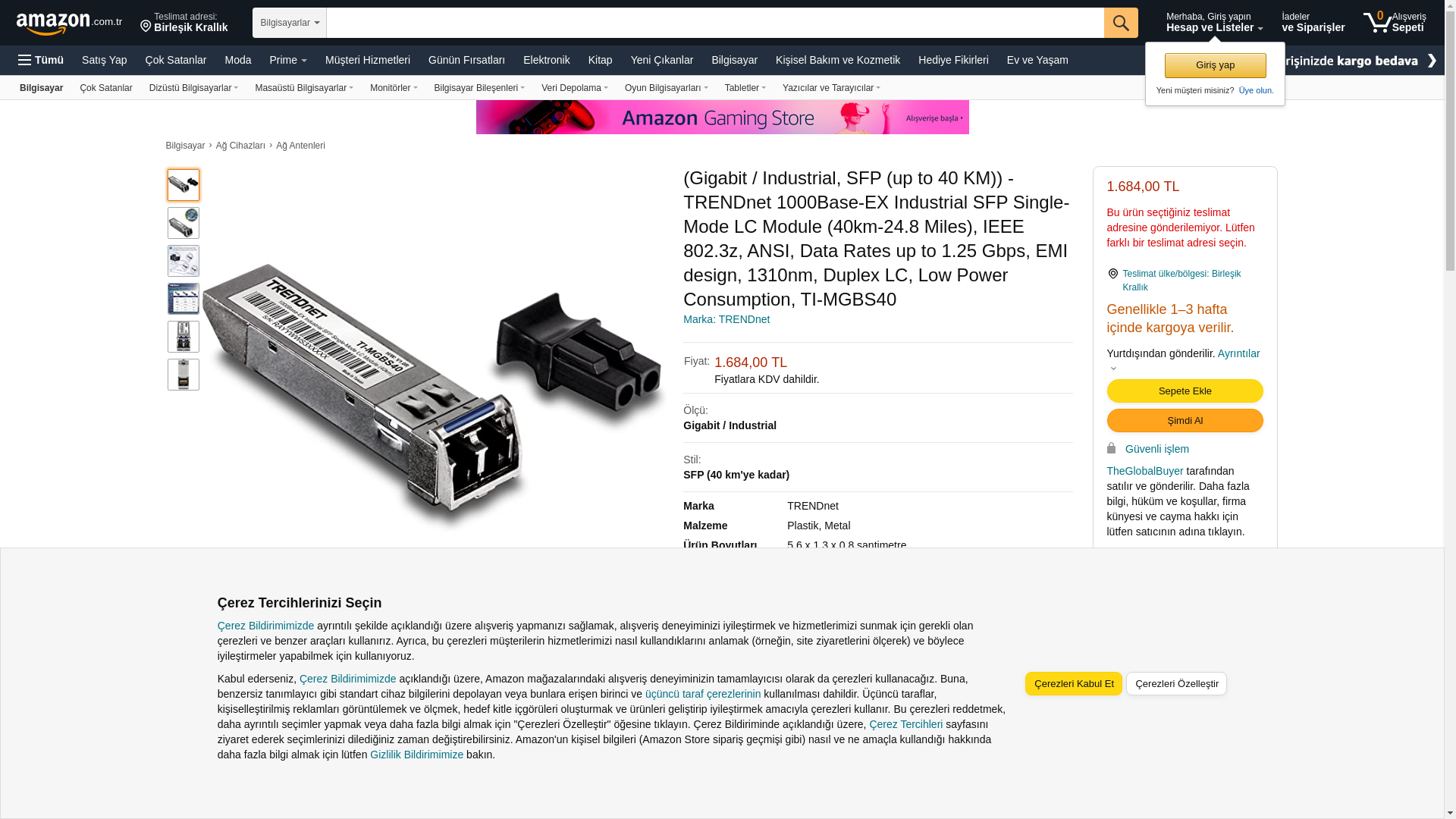This screenshot has height=819, width=1456.
Task: Open the TheGlobalBuyer seller link
Action: tap(1144, 471)
